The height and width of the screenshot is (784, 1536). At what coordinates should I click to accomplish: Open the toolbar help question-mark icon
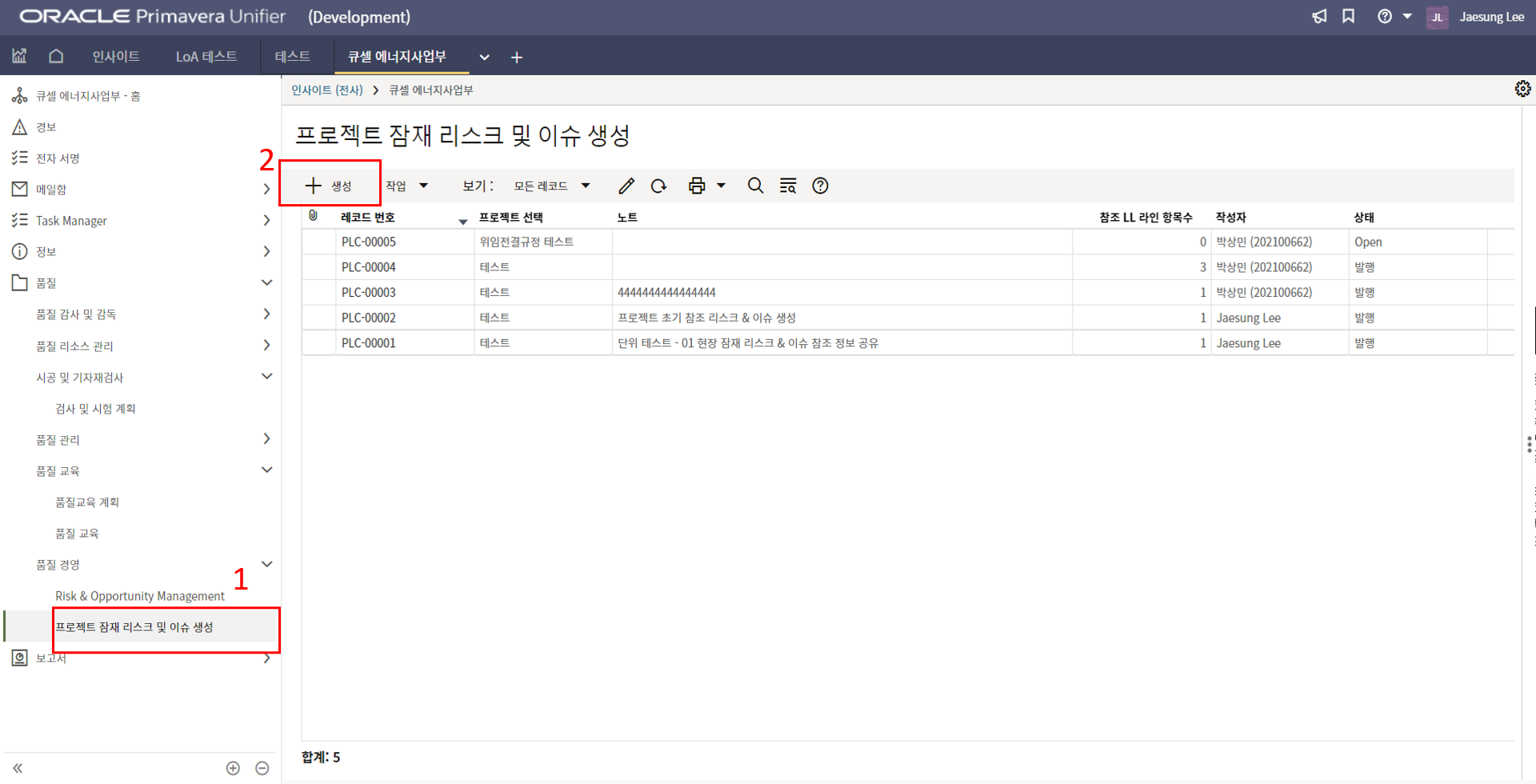tap(820, 186)
